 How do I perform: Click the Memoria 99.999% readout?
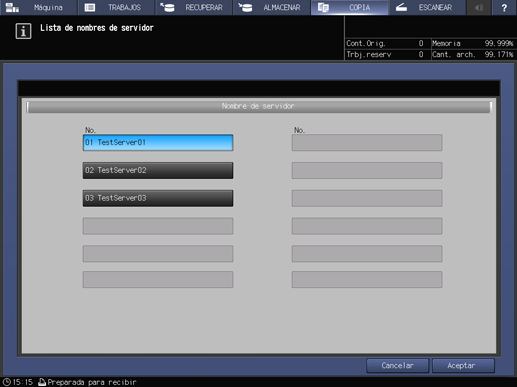[x=473, y=43]
